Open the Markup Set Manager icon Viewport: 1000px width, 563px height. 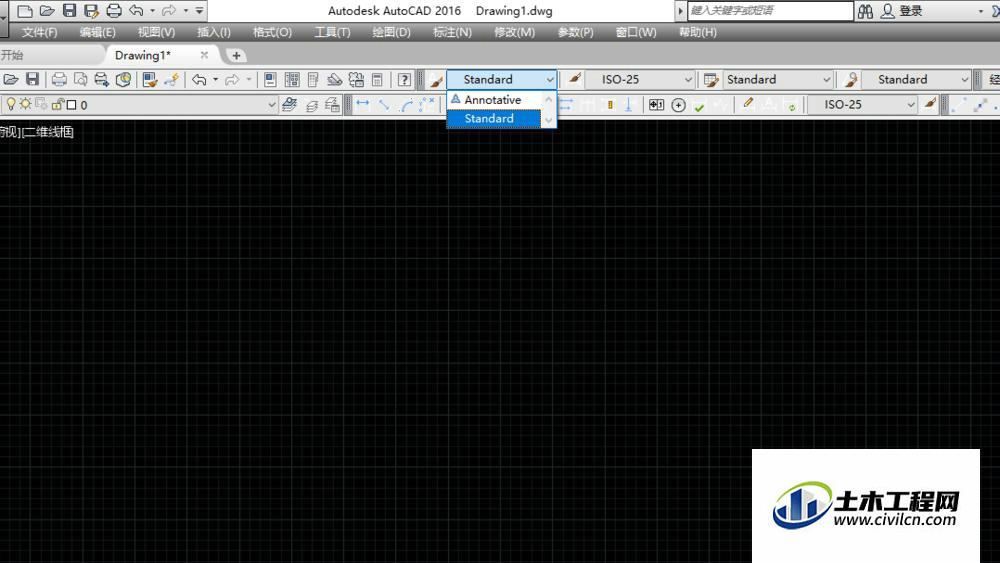[356, 80]
